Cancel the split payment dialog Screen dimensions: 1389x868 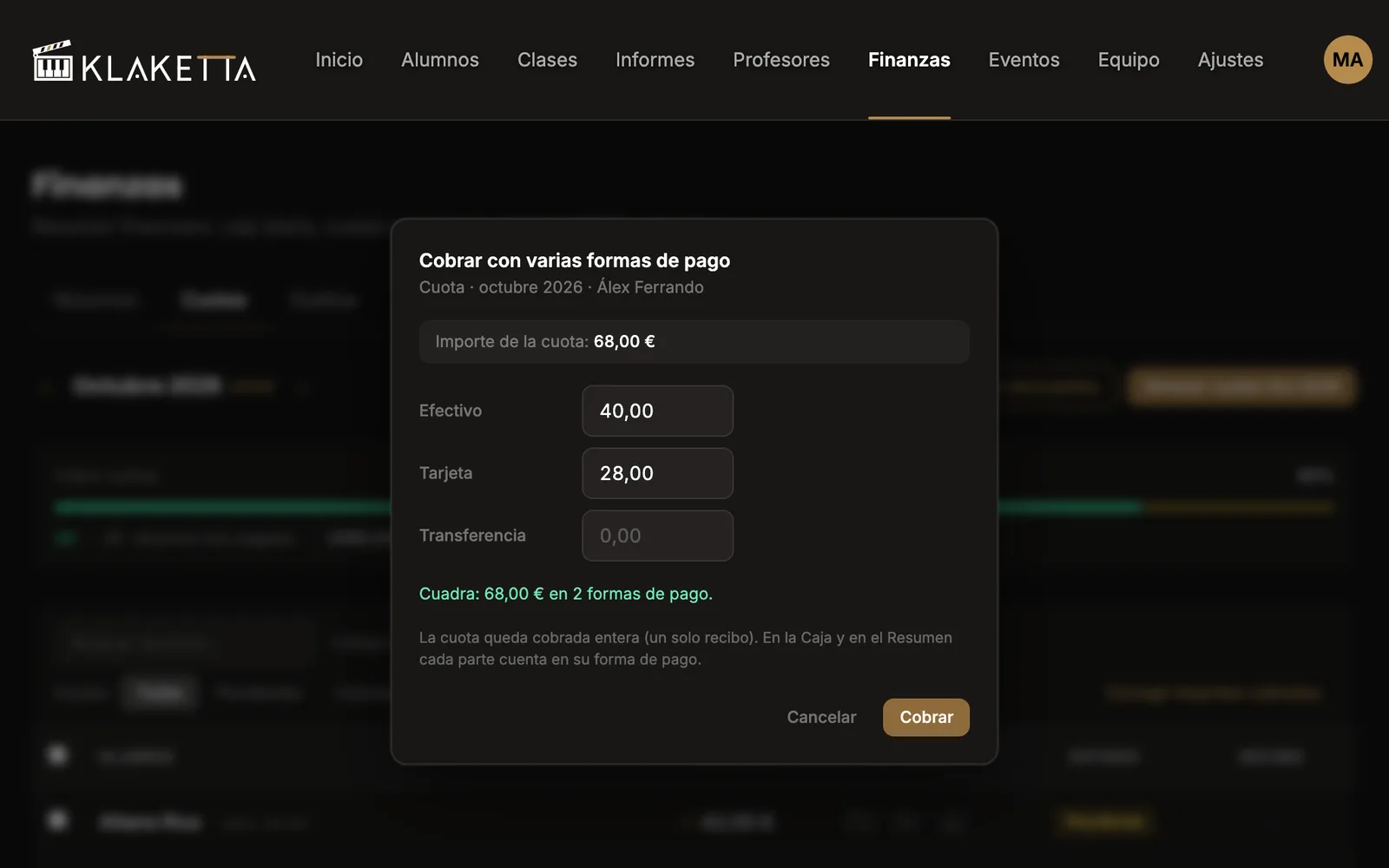point(821,717)
